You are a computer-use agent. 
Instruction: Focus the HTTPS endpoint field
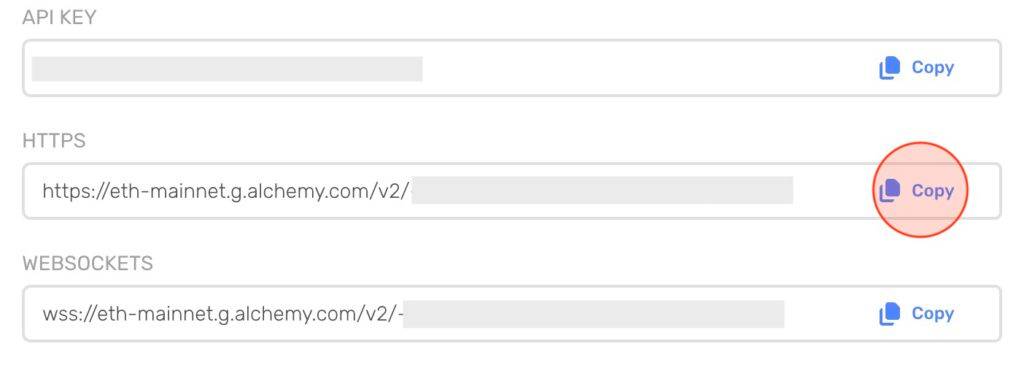click(512, 191)
